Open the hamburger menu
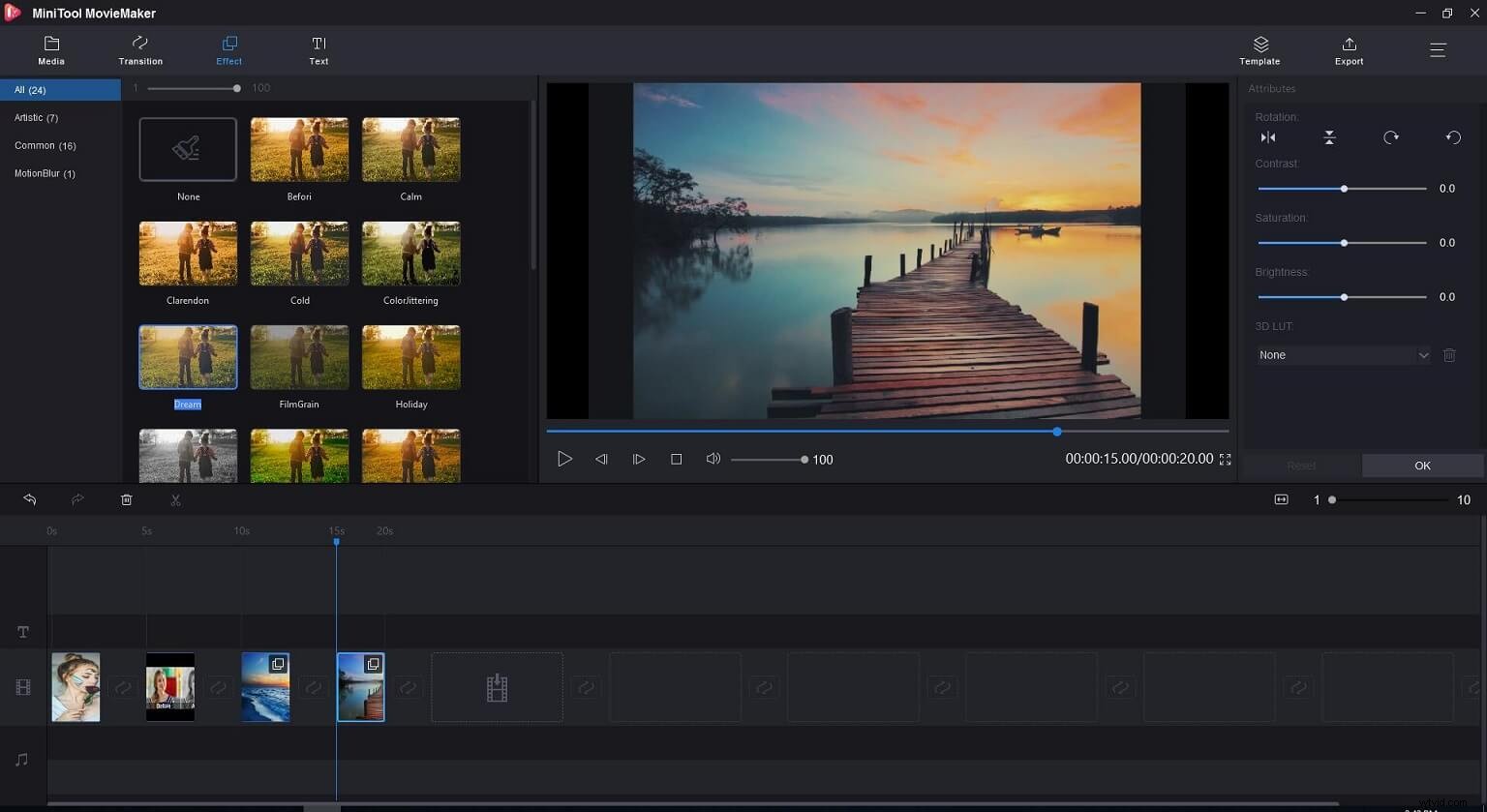 pos(1439,49)
